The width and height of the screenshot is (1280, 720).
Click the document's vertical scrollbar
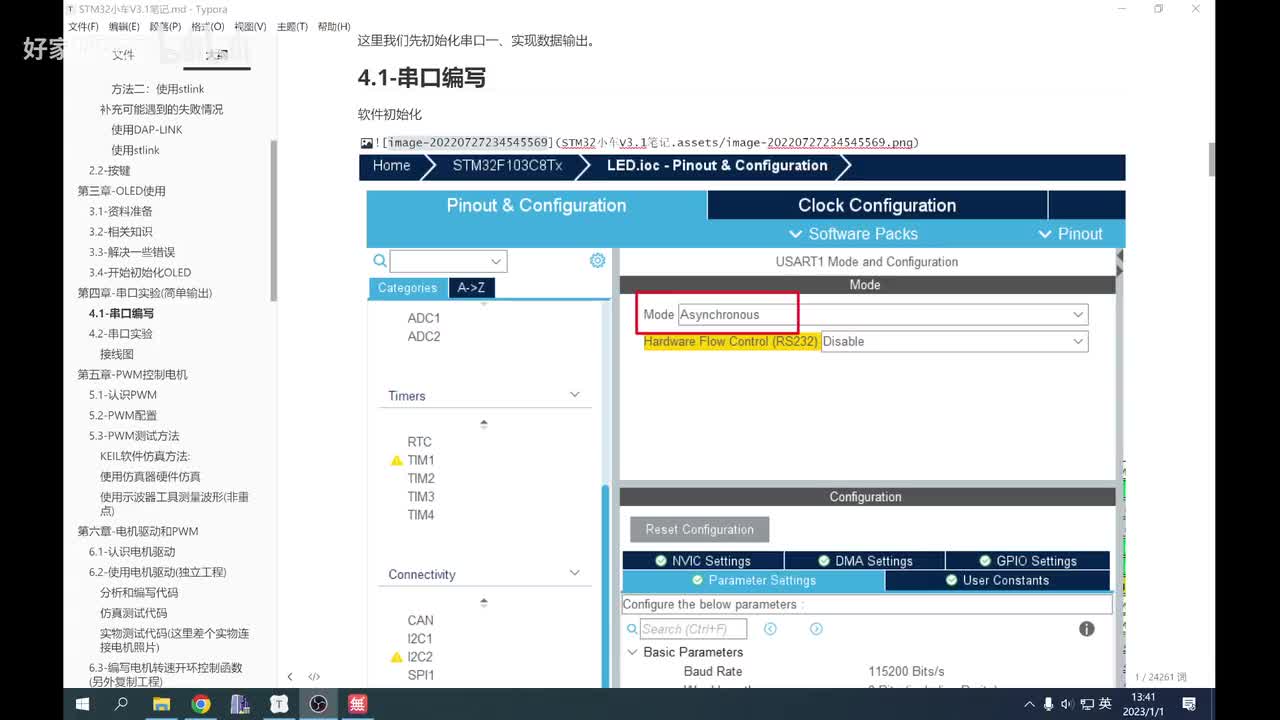(x=1212, y=158)
